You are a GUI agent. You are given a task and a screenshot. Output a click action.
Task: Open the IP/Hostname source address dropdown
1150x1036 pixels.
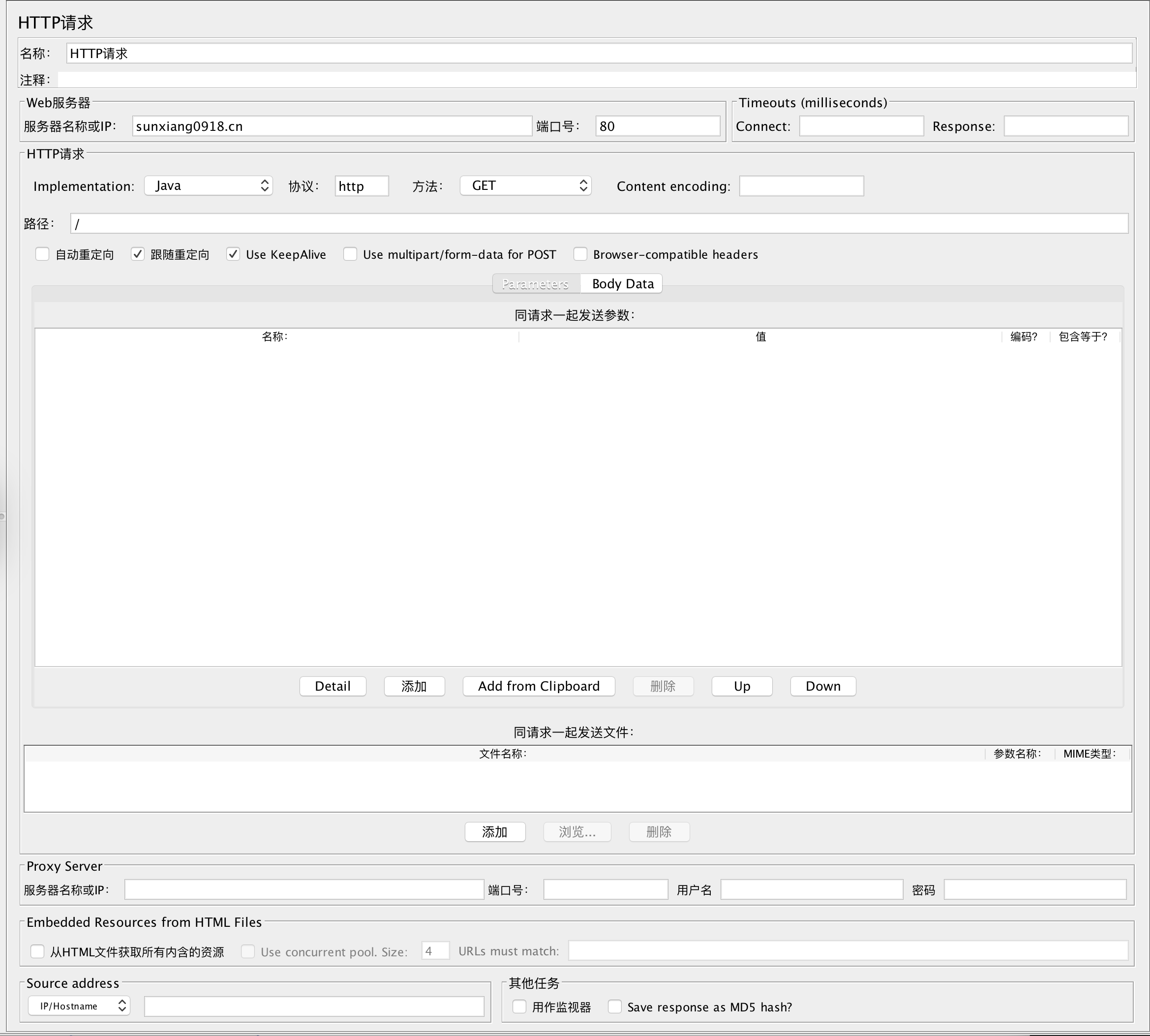(79, 1006)
